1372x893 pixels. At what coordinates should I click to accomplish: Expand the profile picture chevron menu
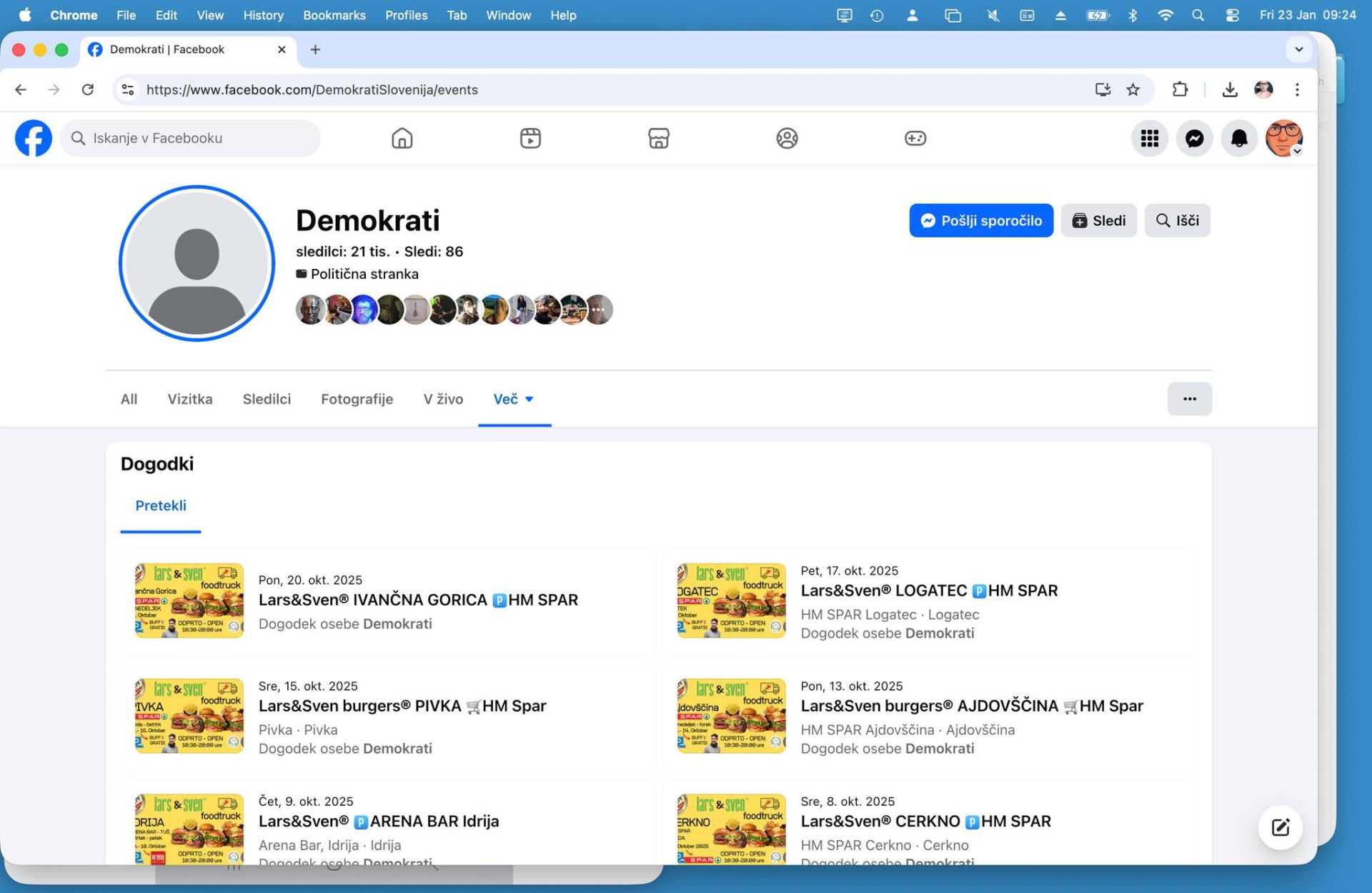[1297, 152]
